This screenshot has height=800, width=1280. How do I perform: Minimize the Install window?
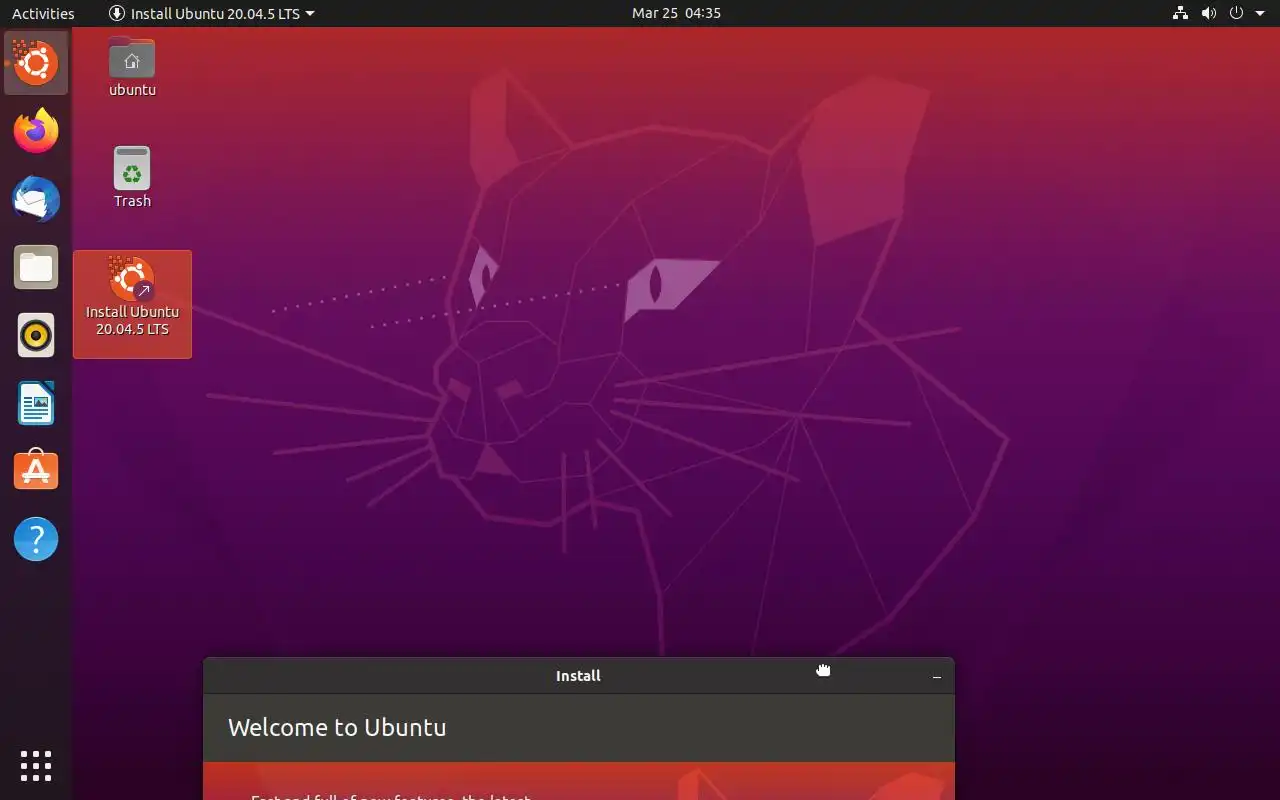click(x=937, y=676)
